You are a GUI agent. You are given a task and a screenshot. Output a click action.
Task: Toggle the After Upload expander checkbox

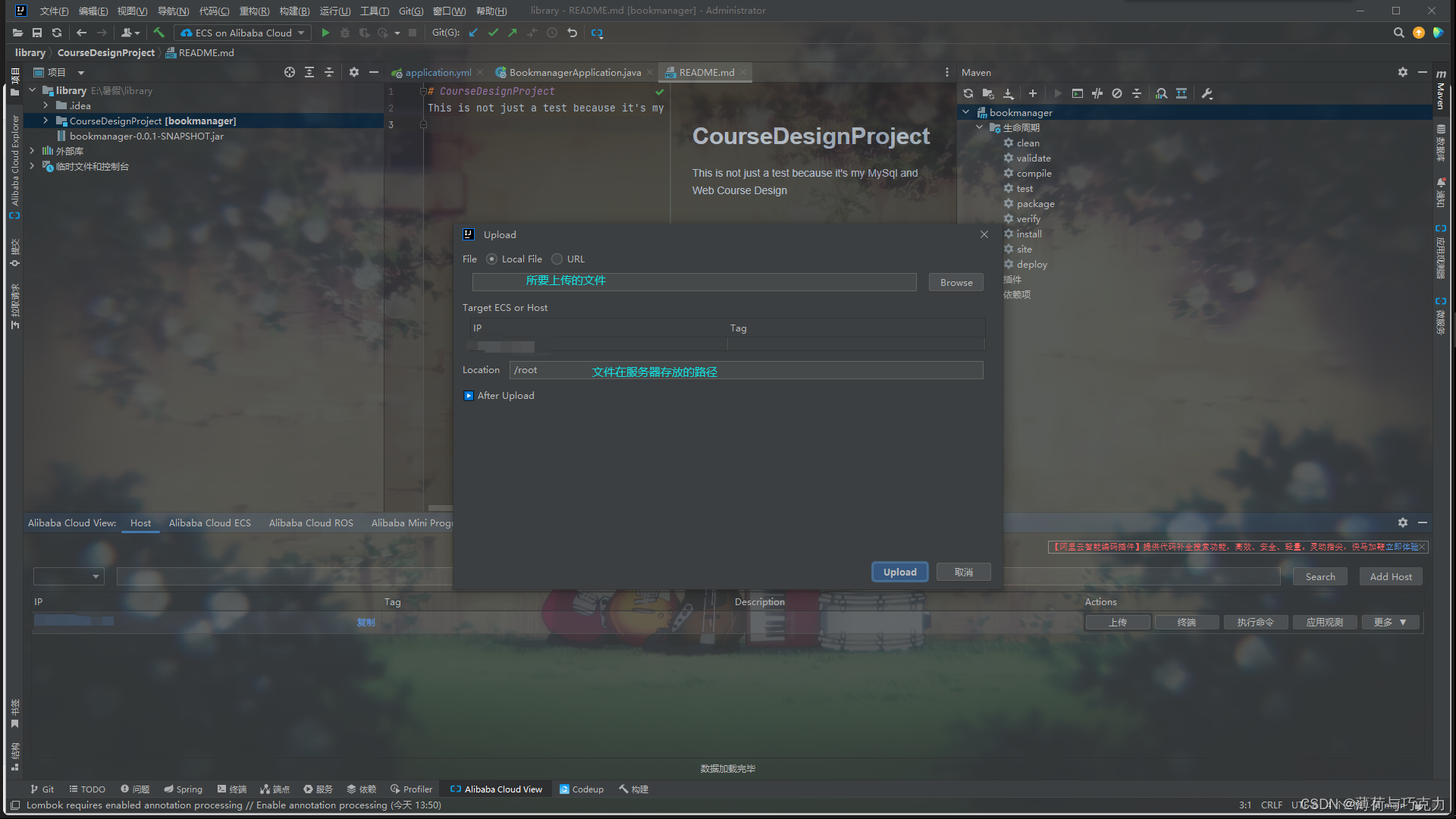tap(469, 396)
